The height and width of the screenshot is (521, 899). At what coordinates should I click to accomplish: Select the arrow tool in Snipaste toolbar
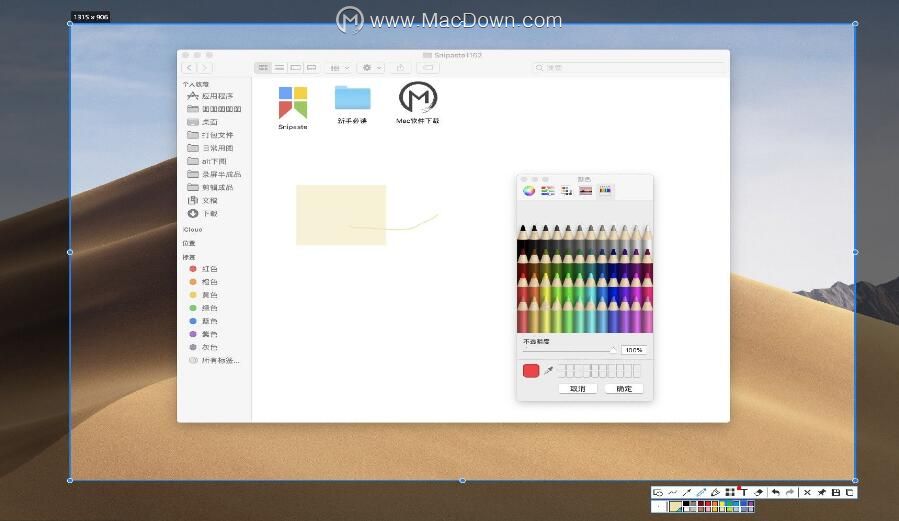pyautogui.click(x=687, y=492)
